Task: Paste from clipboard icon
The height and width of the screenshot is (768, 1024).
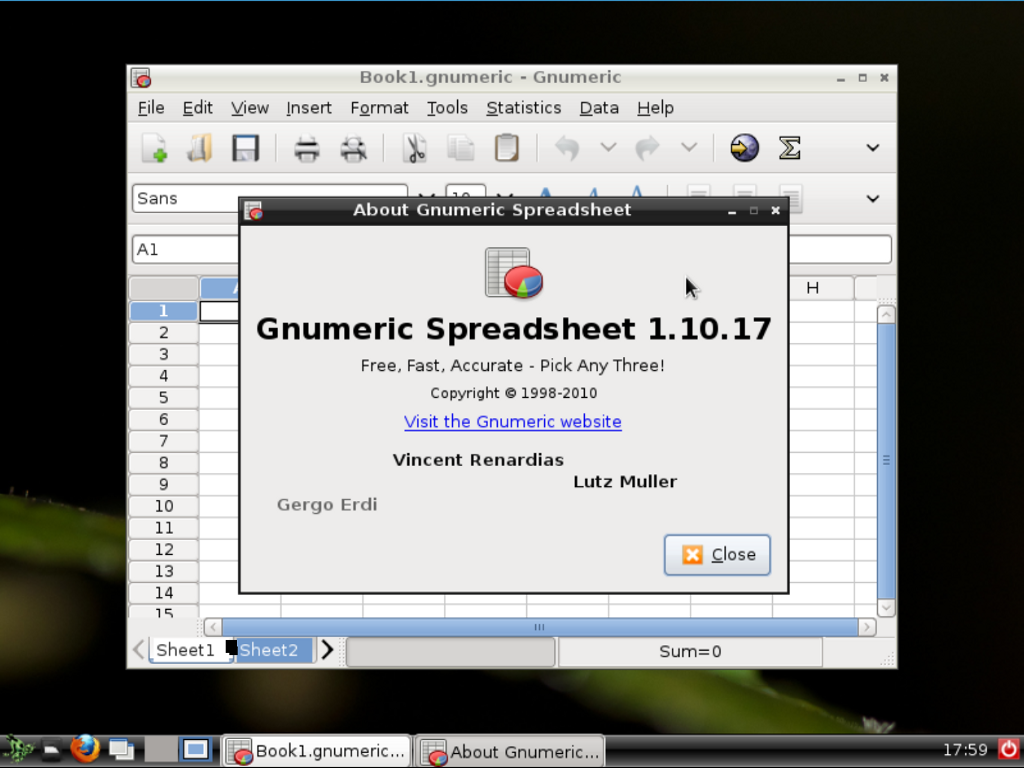Action: click(507, 148)
